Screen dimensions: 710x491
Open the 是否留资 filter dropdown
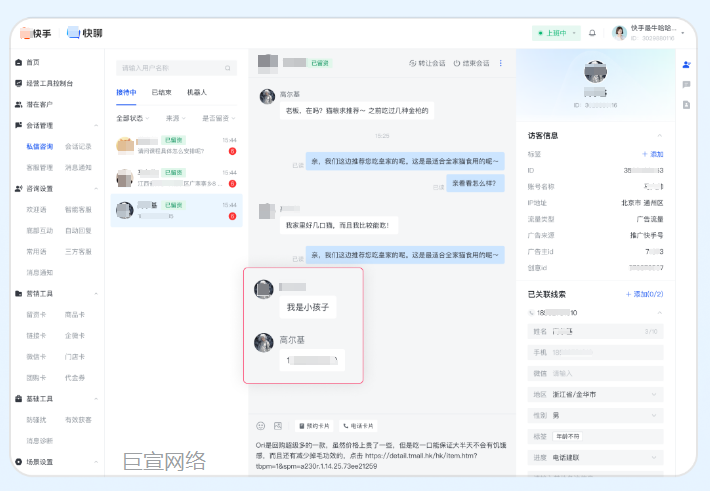pos(218,118)
